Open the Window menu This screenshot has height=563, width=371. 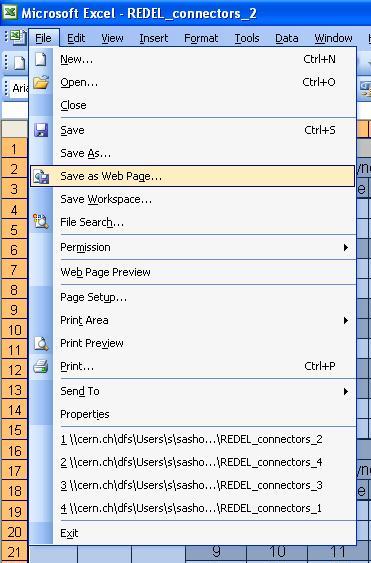(x=333, y=38)
